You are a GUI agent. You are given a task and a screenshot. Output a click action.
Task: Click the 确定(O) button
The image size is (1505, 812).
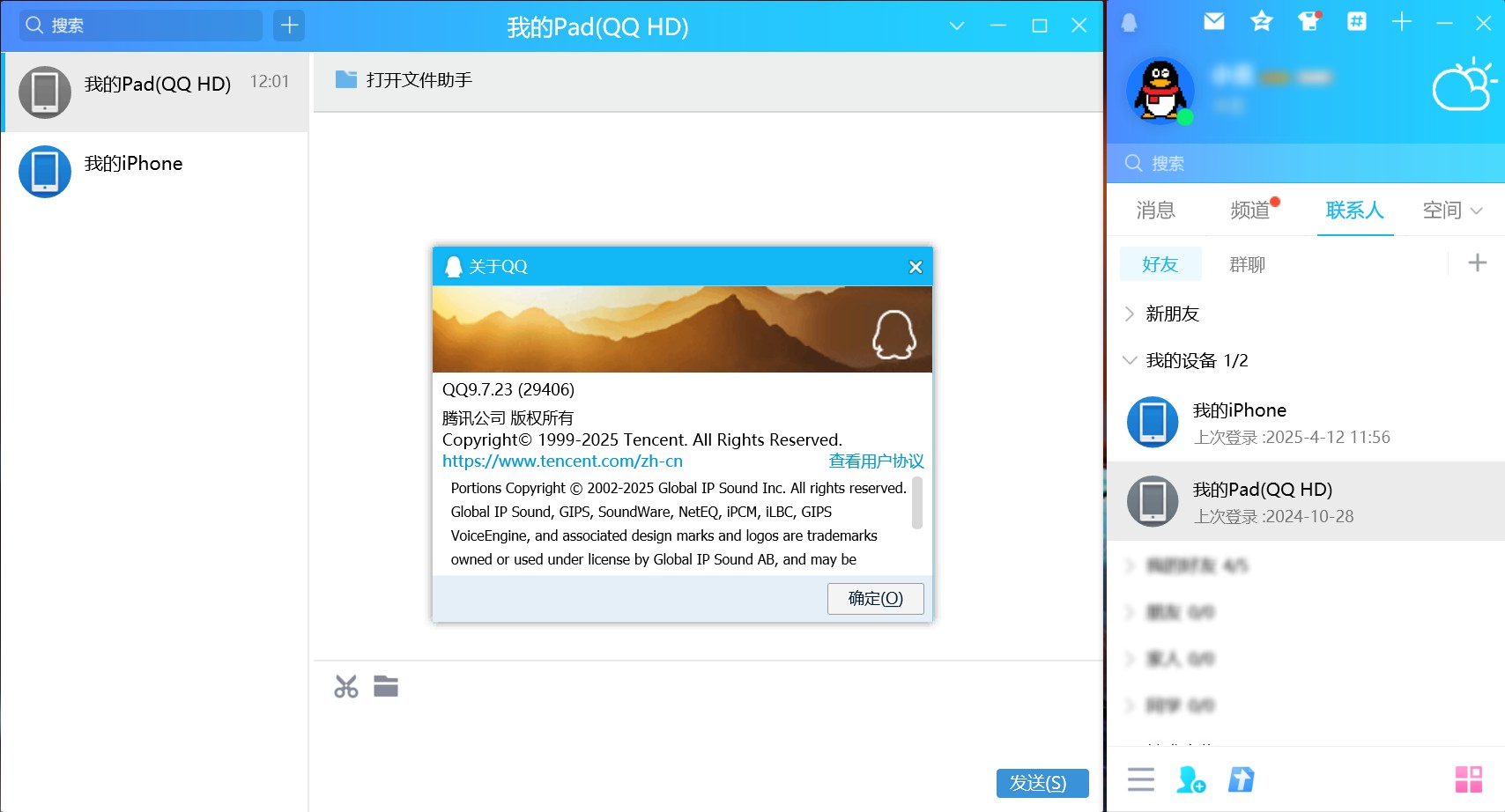point(876,599)
